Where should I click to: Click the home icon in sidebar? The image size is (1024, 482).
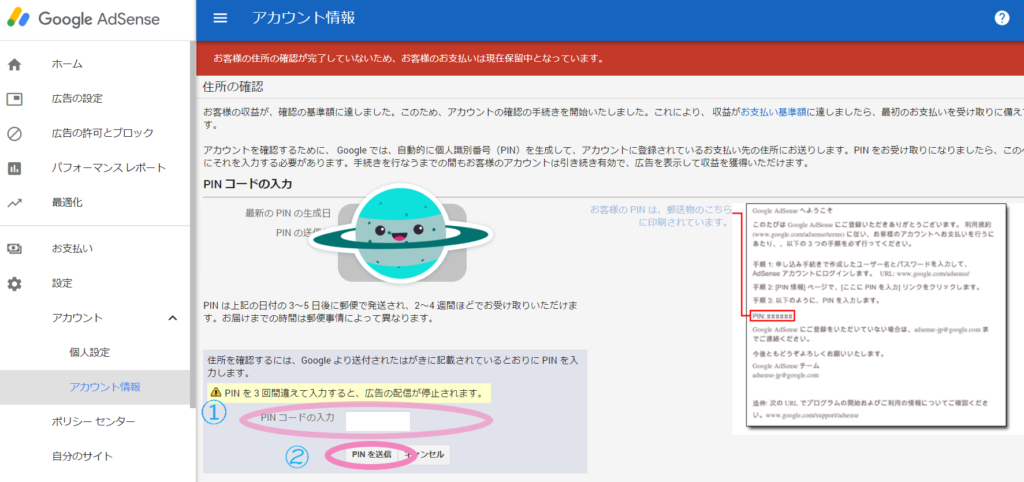pyautogui.click(x=14, y=65)
